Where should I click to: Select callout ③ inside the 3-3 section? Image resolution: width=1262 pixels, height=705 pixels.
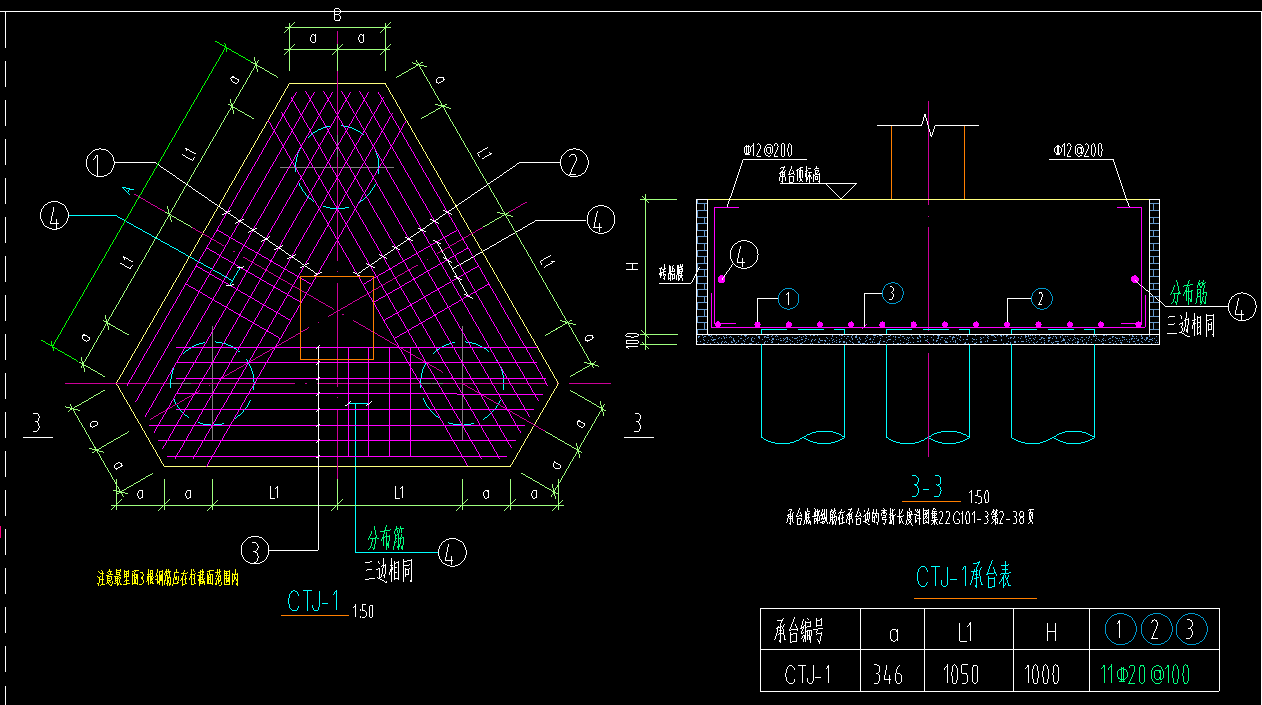[893, 293]
